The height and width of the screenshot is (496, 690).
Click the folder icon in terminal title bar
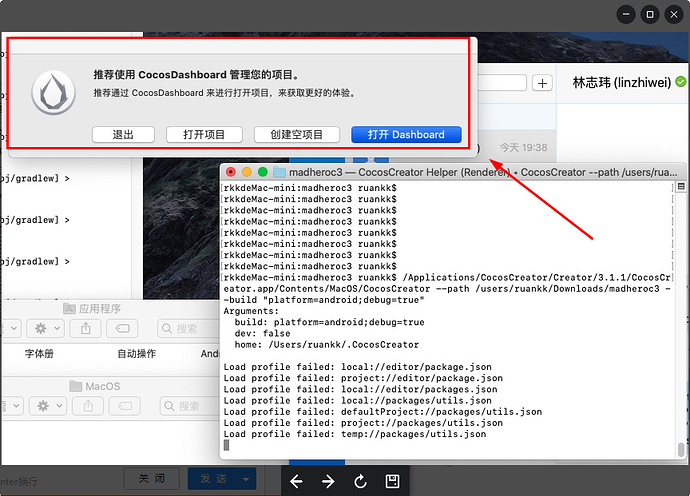tap(279, 172)
